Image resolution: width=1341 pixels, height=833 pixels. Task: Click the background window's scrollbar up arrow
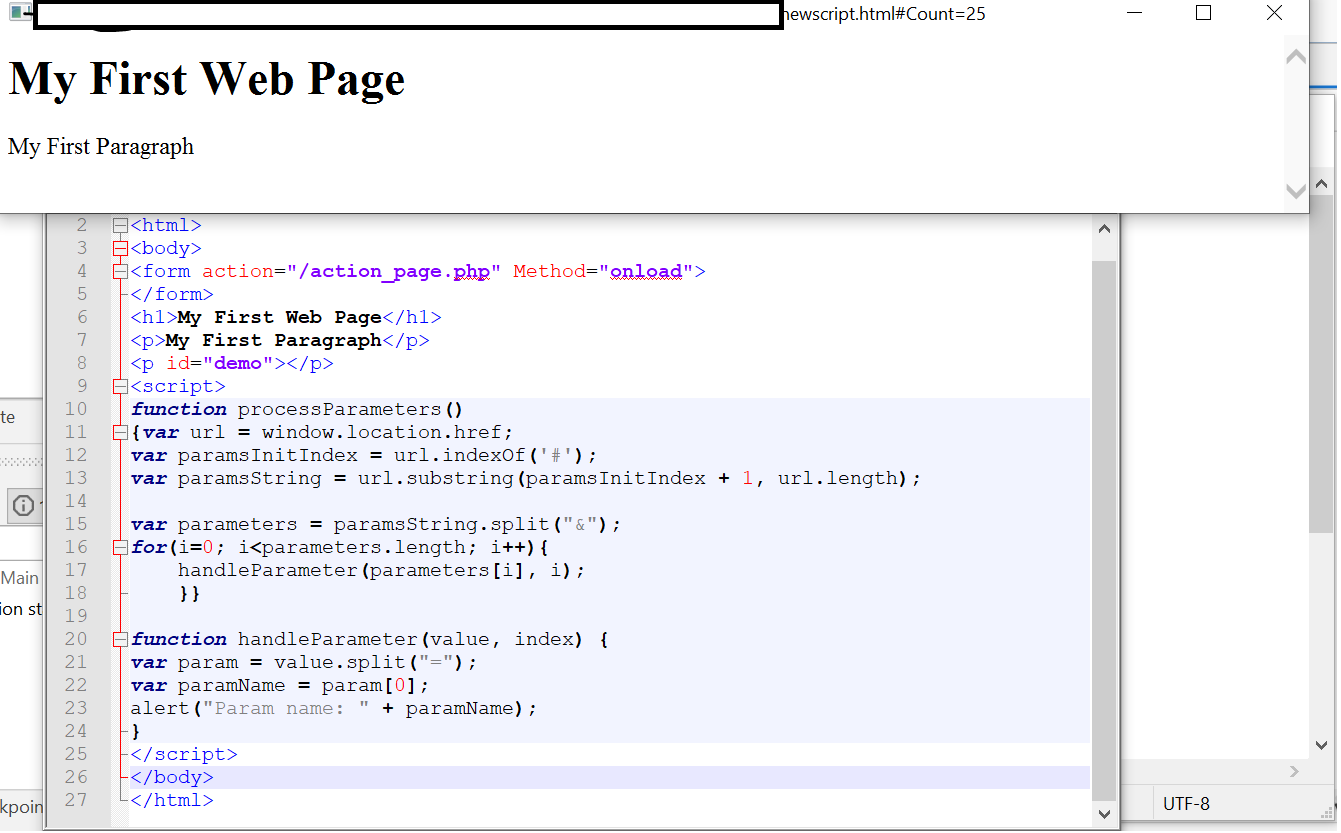point(1321,185)
